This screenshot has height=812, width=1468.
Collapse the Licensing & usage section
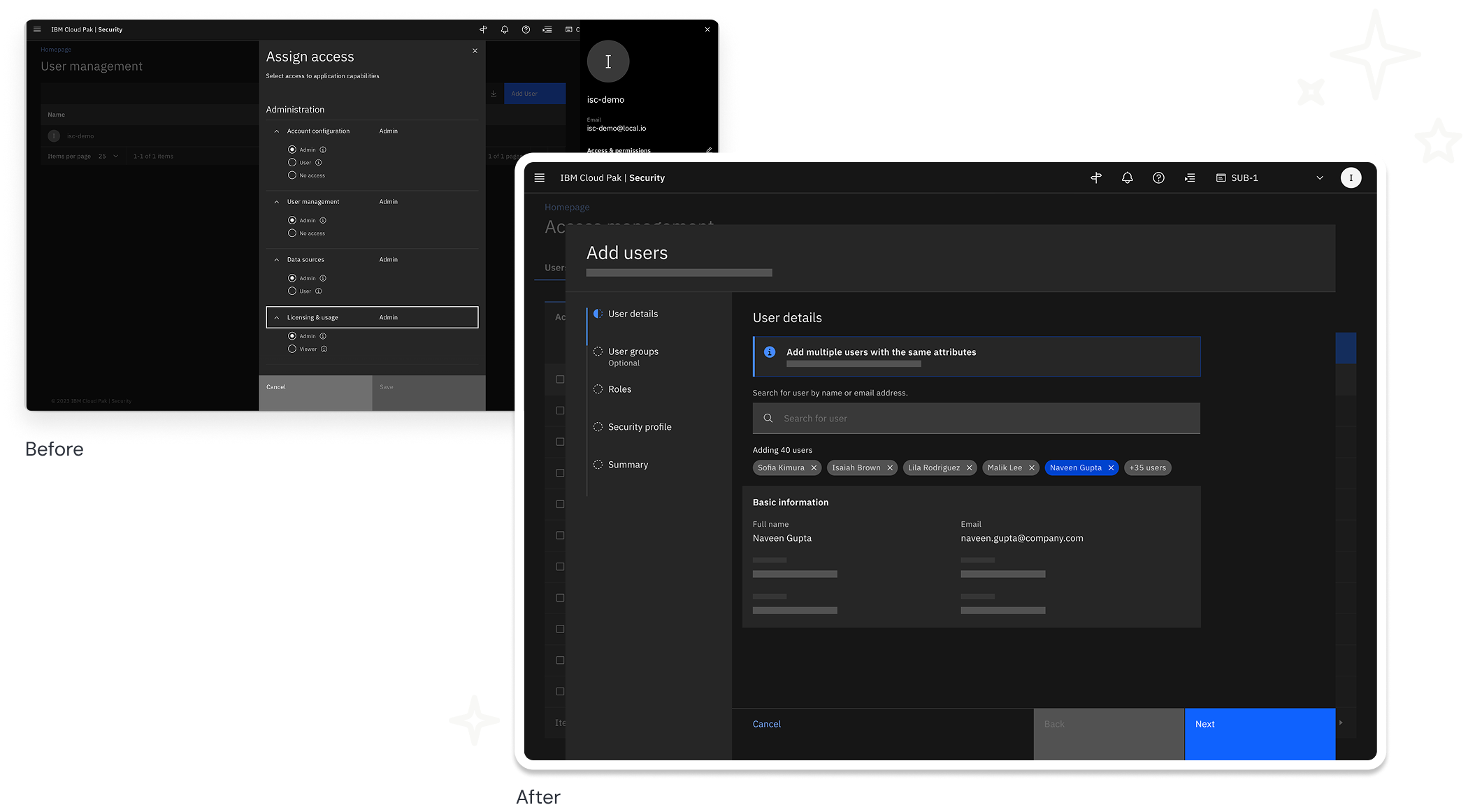(x=277, y=317)
